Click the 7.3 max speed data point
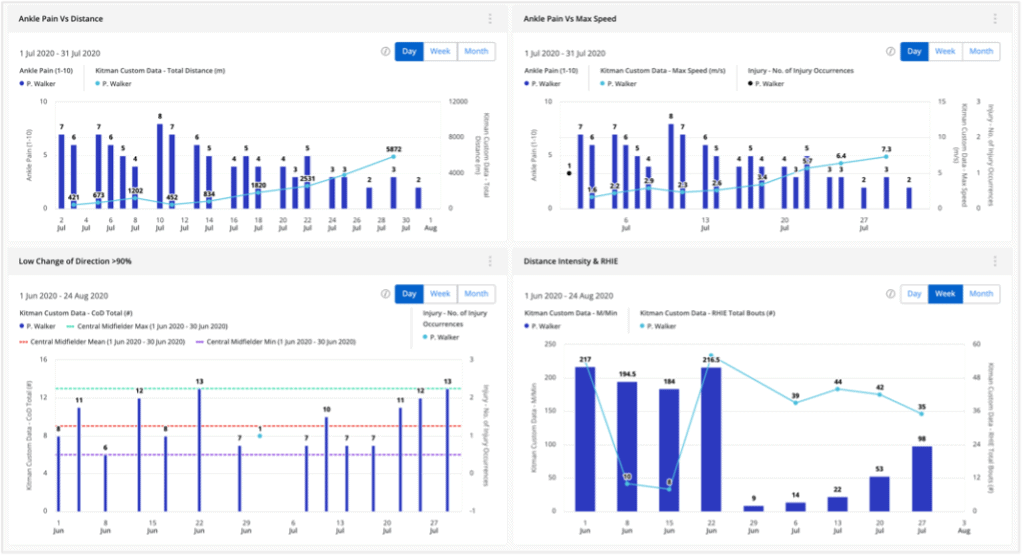Image resolution: width=1024 pixels, height=558 pixels. (886, 157)
